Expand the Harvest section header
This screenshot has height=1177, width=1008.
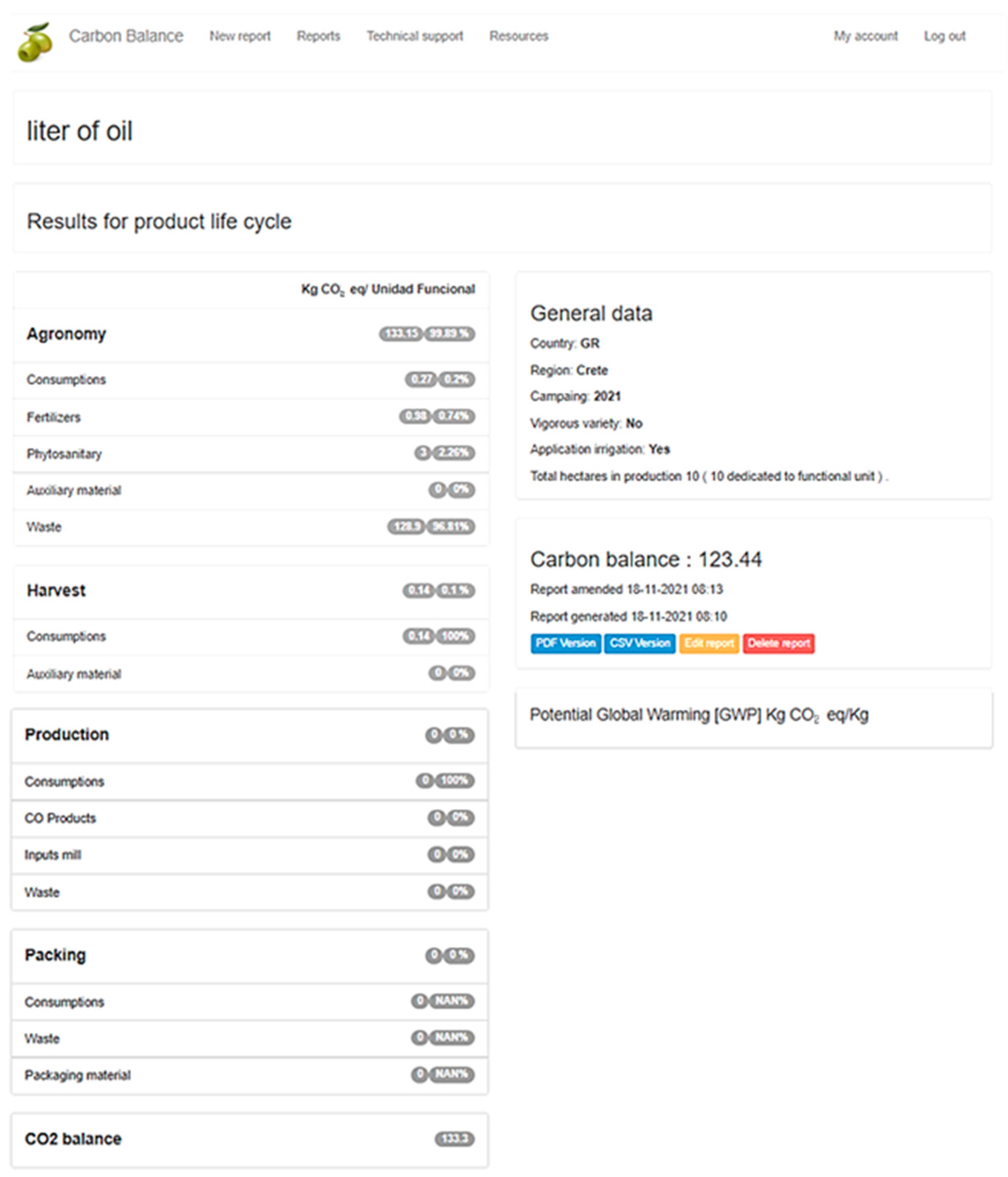point(56,590)
